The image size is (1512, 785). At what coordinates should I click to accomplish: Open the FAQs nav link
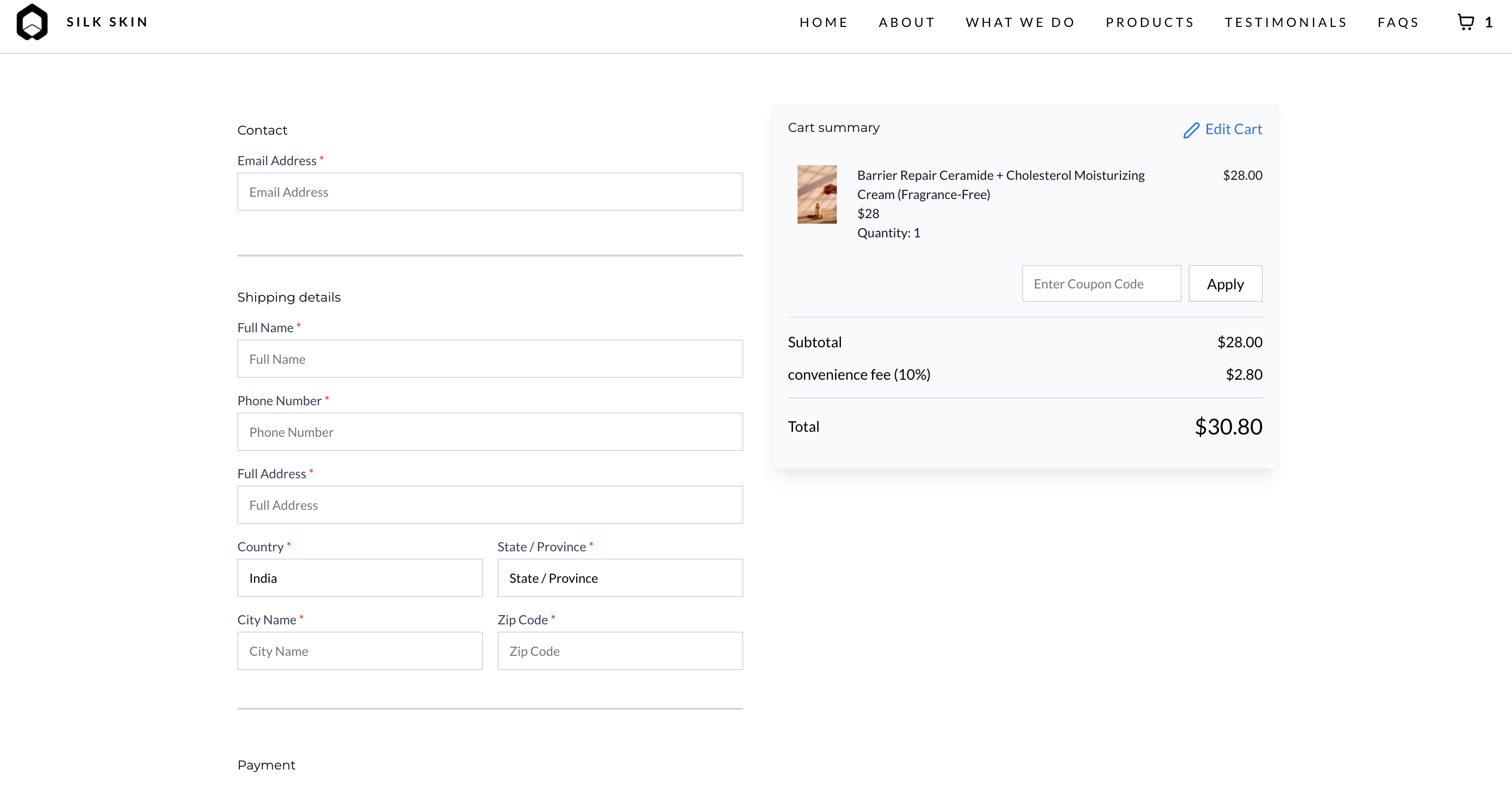click(1398, 22)
